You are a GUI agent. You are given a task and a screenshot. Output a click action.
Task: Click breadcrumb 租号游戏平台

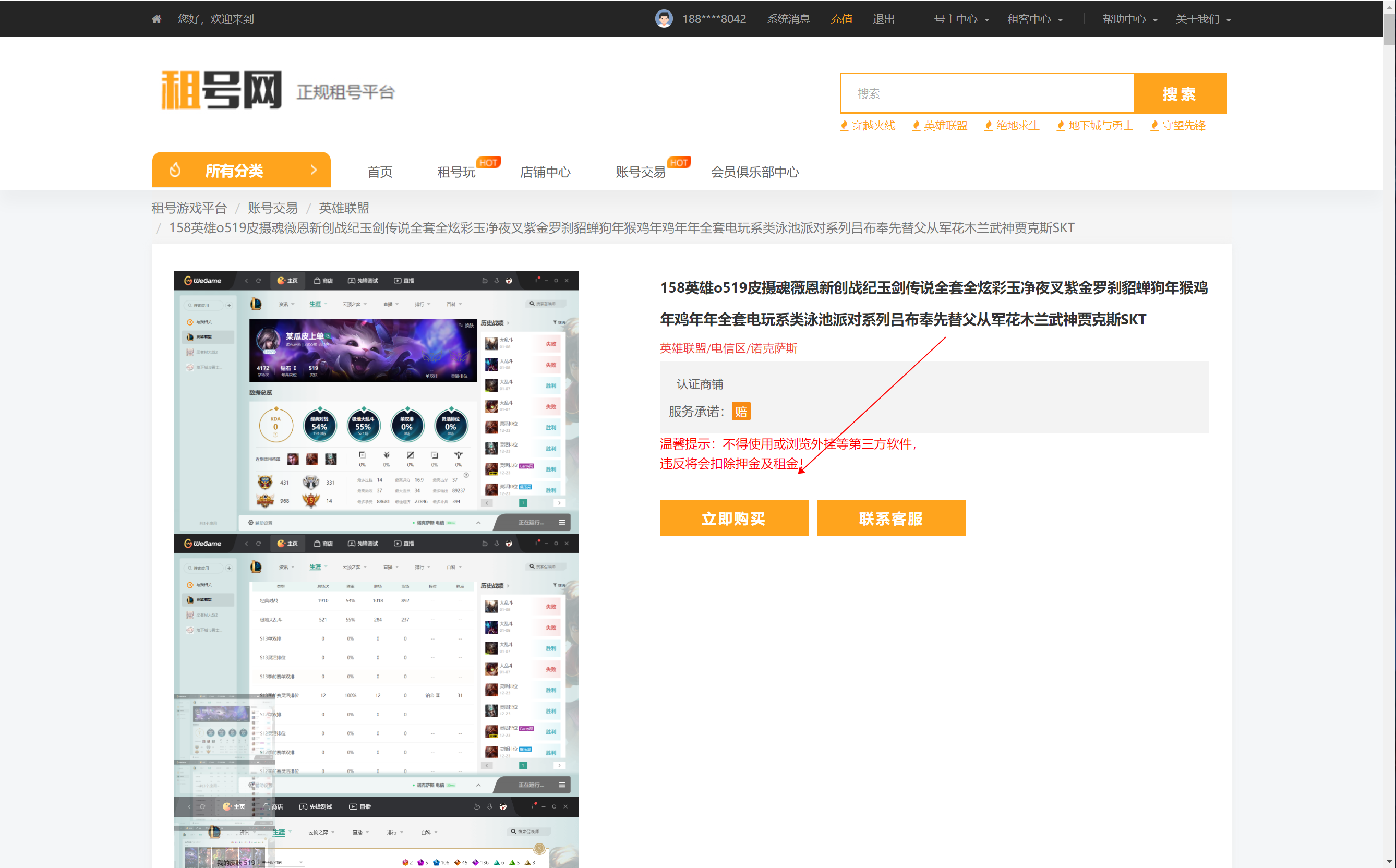click(189, 208)
